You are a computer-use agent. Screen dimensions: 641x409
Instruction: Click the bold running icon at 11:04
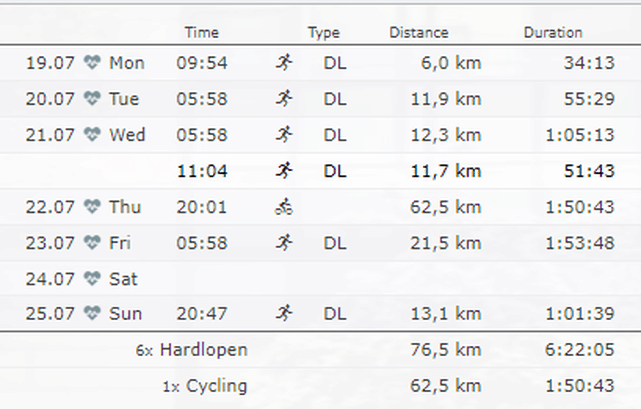(x=284, y=171)
